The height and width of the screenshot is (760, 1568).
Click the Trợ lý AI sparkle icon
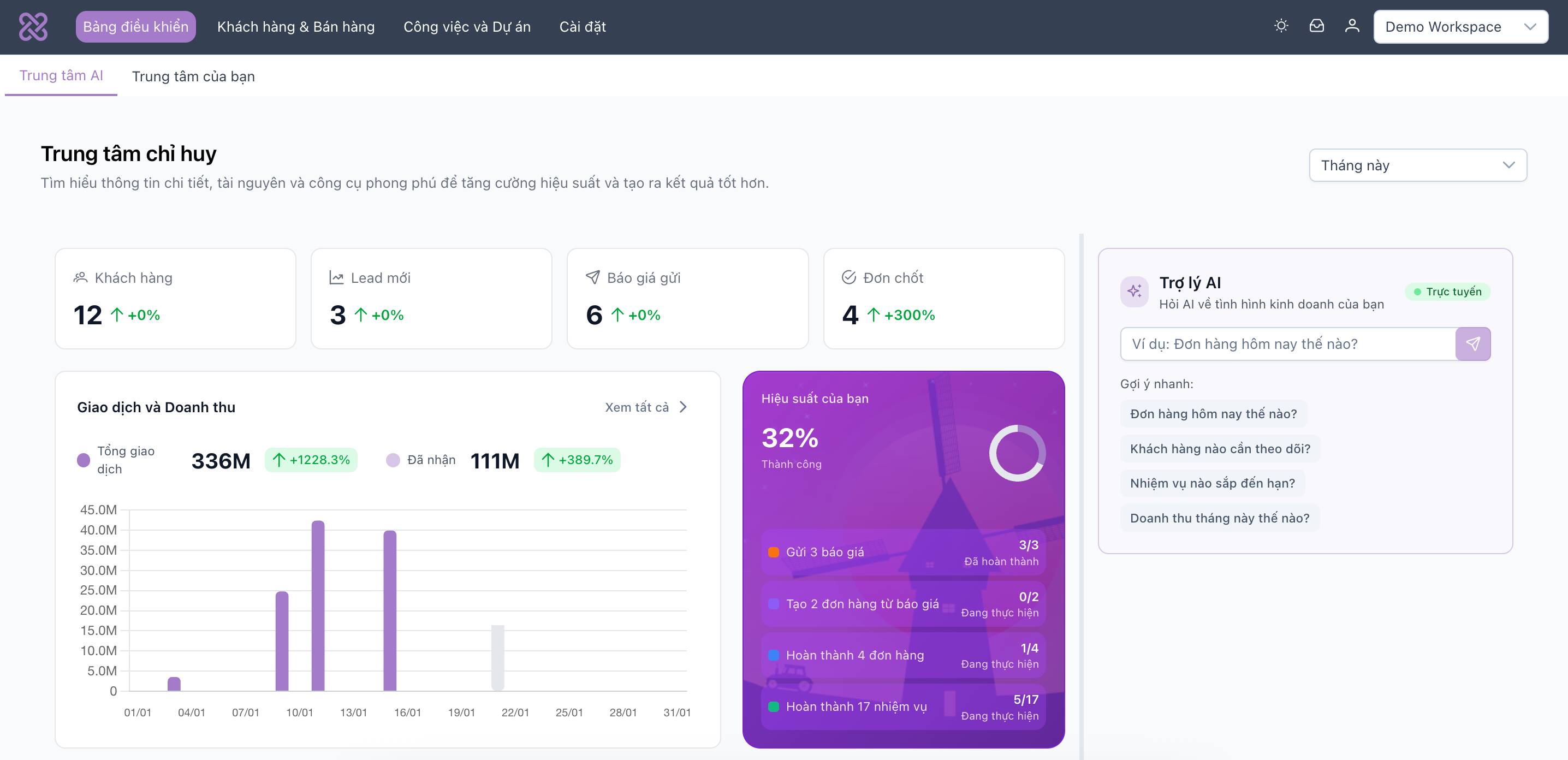1134,292
